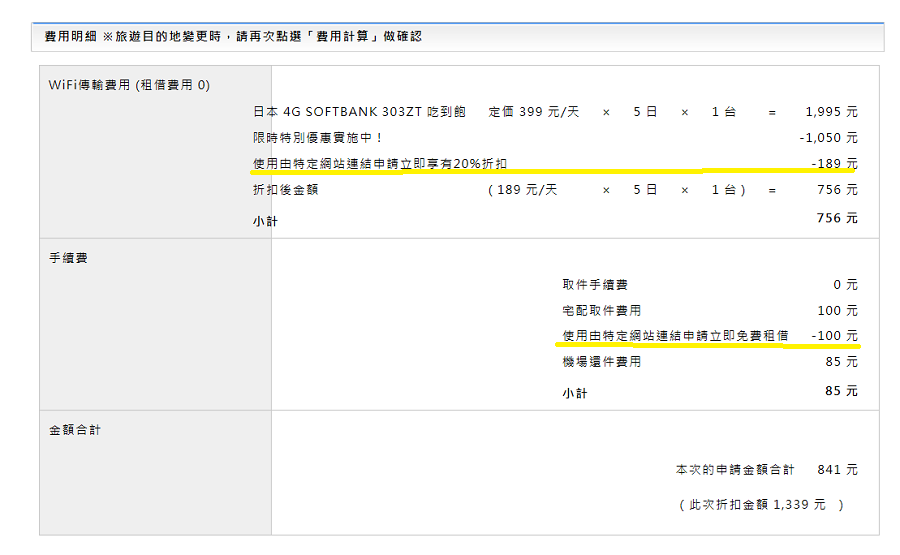This screenshot has width=900, height=555.
Task: Click the 金額合計 section label
Action: (x=75, y=430)
